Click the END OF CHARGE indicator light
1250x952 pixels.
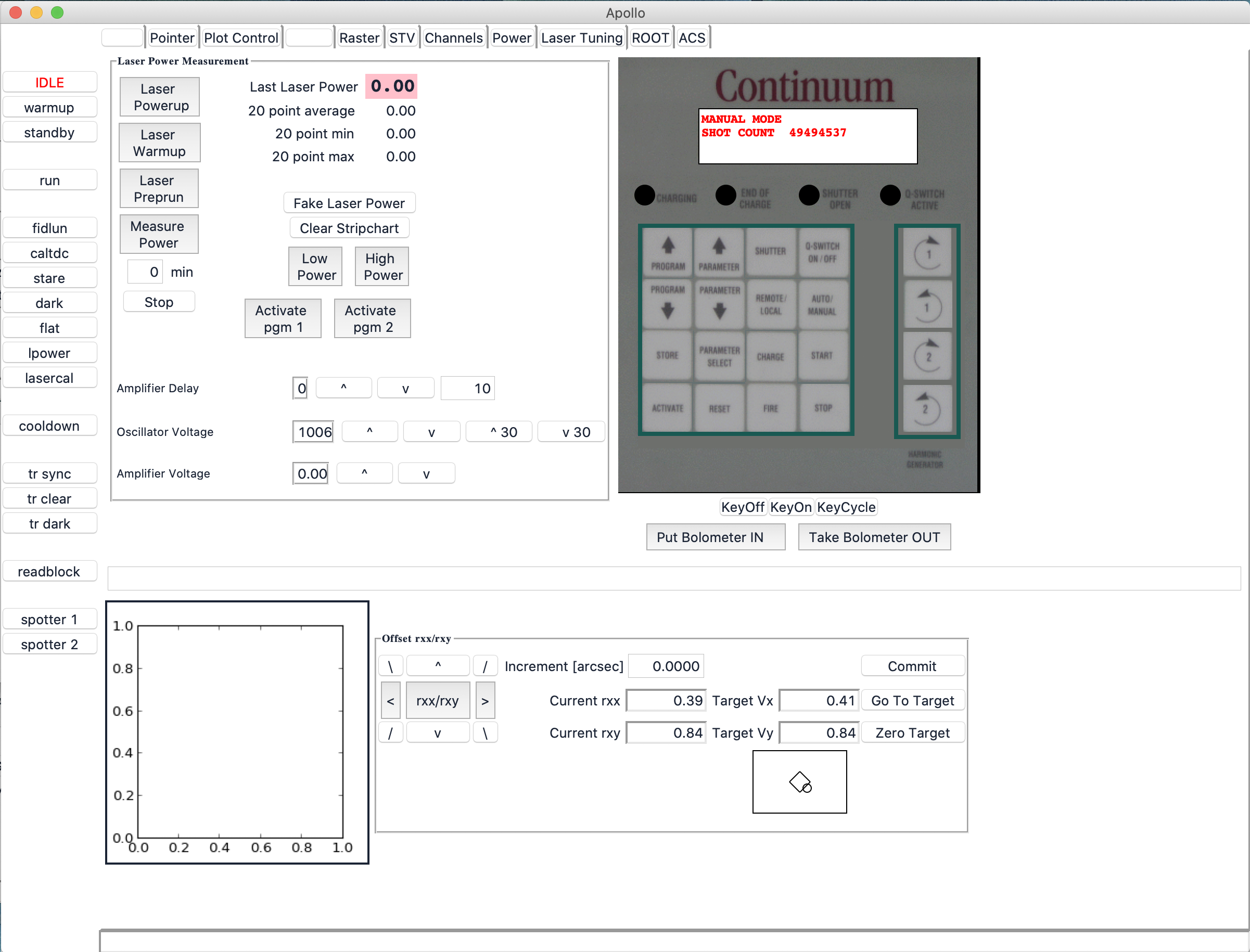pos(725,196)
